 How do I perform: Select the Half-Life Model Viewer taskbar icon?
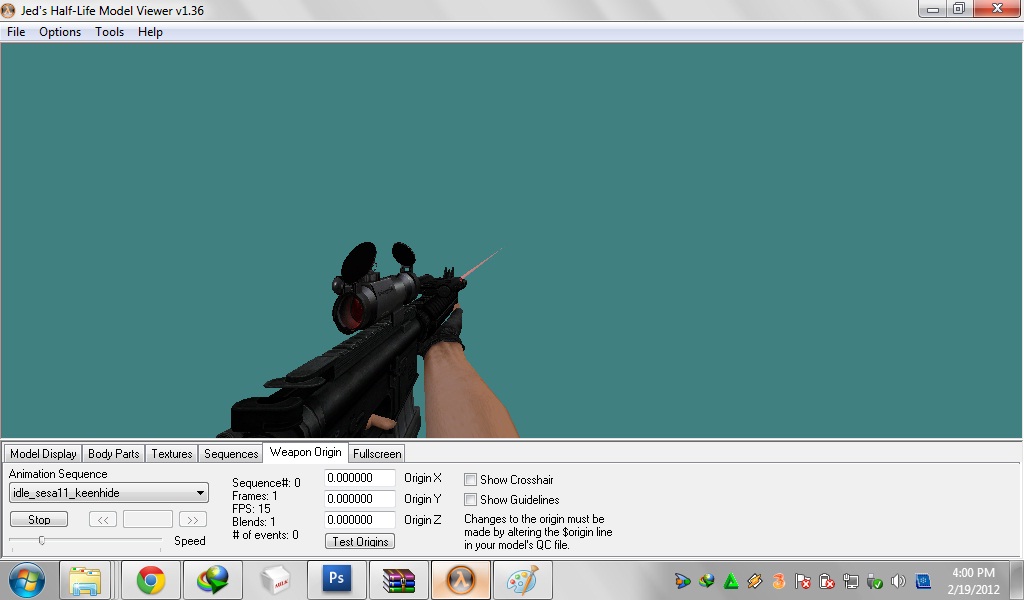tap(461, 580)
